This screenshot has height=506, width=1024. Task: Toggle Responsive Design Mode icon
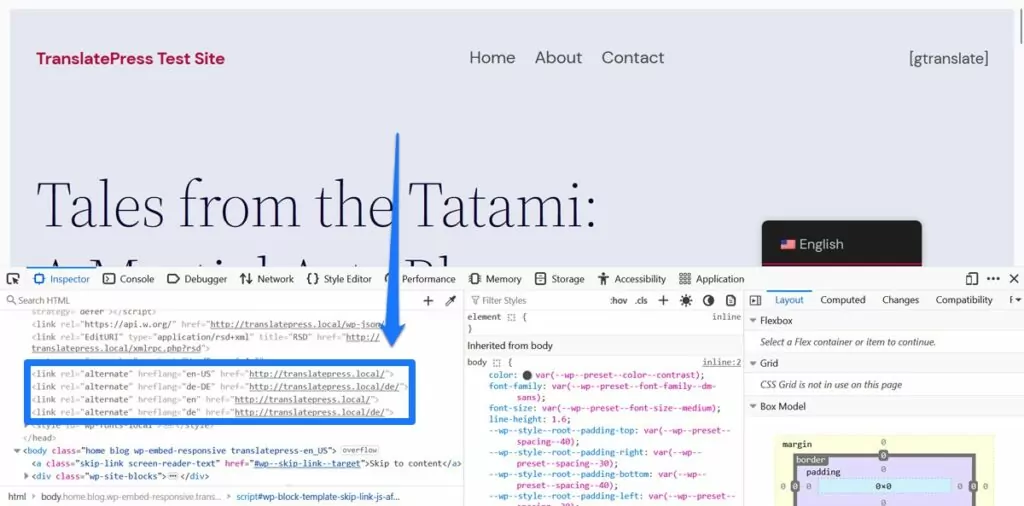[972, 279]
